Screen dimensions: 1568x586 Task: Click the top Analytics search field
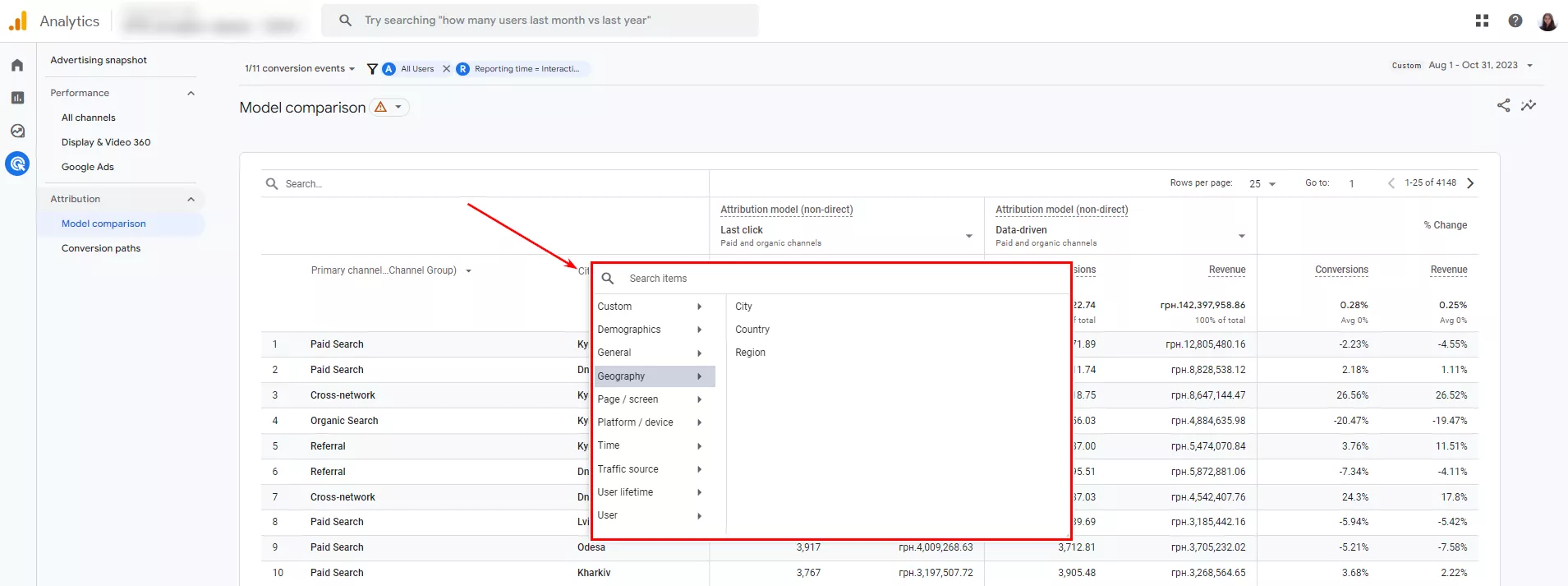click(540, 21)
